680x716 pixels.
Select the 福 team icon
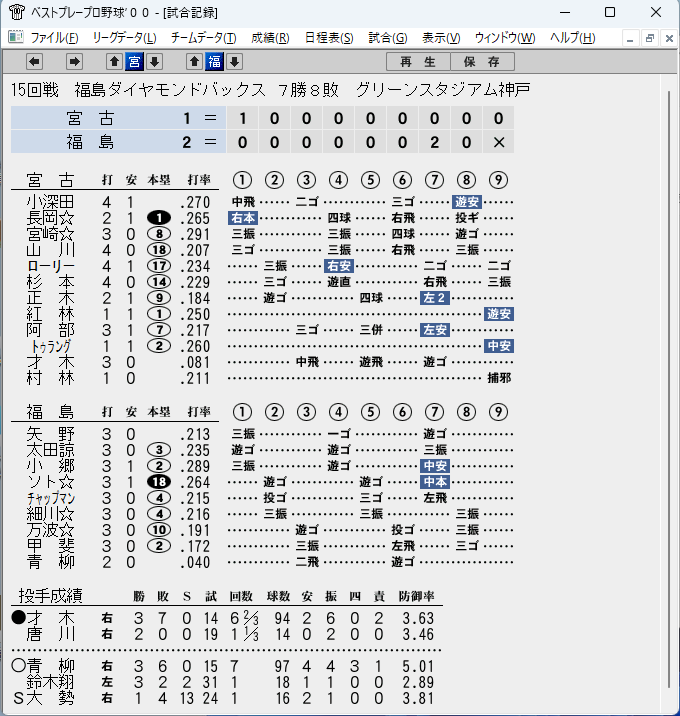214,61
